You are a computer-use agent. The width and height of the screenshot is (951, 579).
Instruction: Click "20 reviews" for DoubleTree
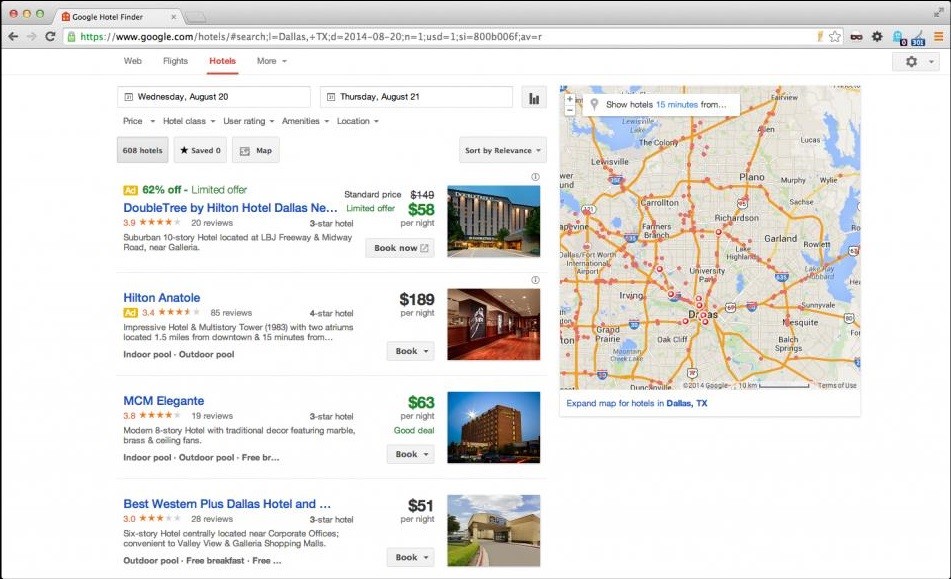tap(212, 223)
